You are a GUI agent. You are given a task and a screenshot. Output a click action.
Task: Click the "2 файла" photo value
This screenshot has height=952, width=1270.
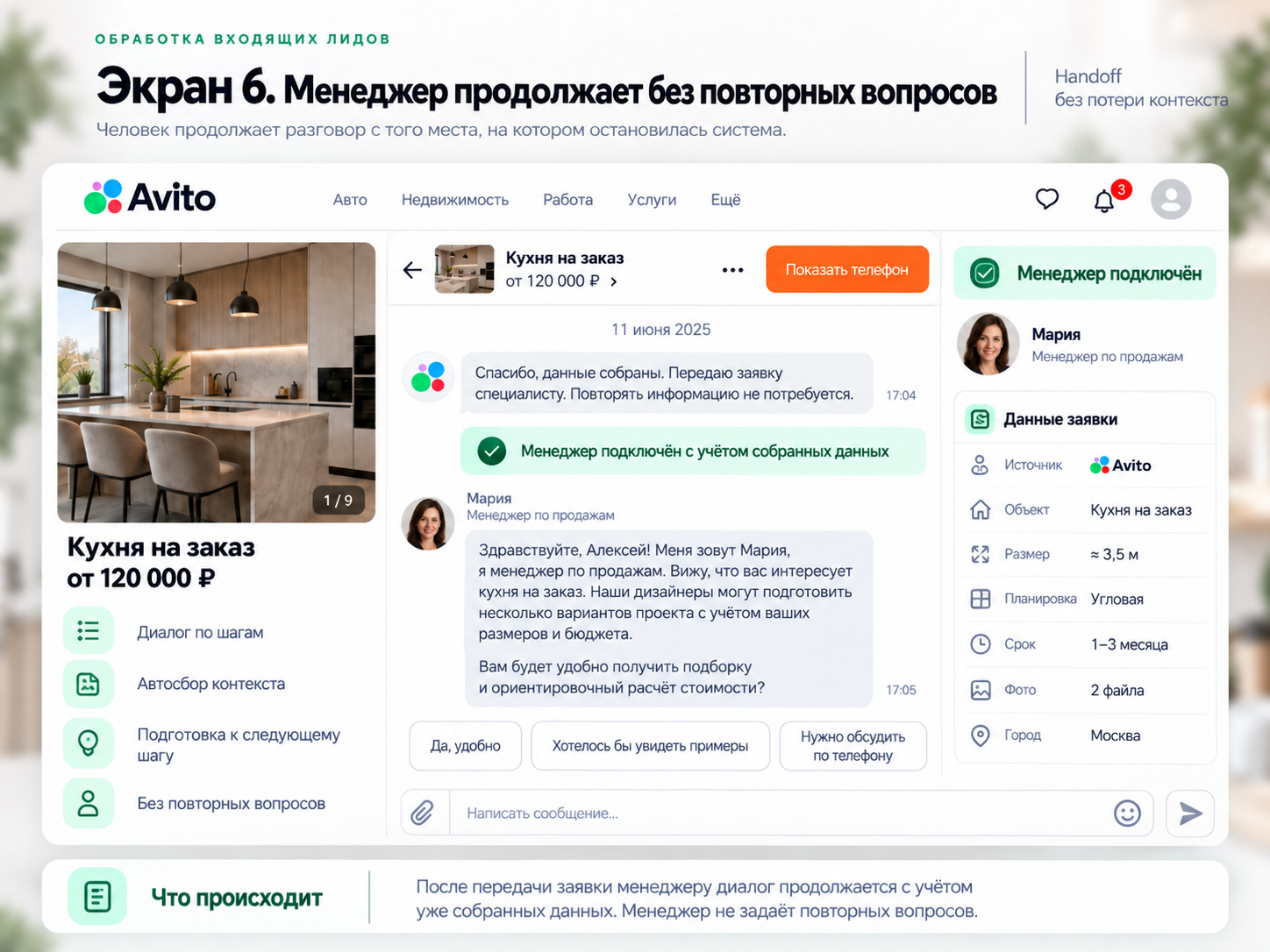[x=1117, y=690]
